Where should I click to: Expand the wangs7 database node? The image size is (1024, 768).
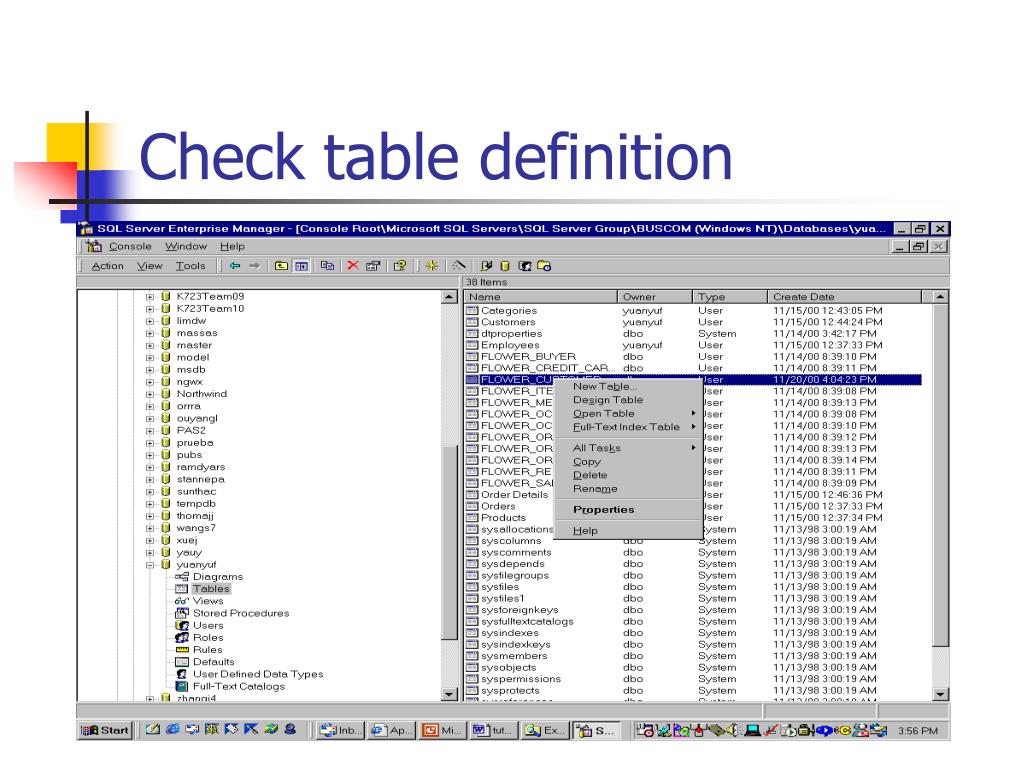[150, 528]
